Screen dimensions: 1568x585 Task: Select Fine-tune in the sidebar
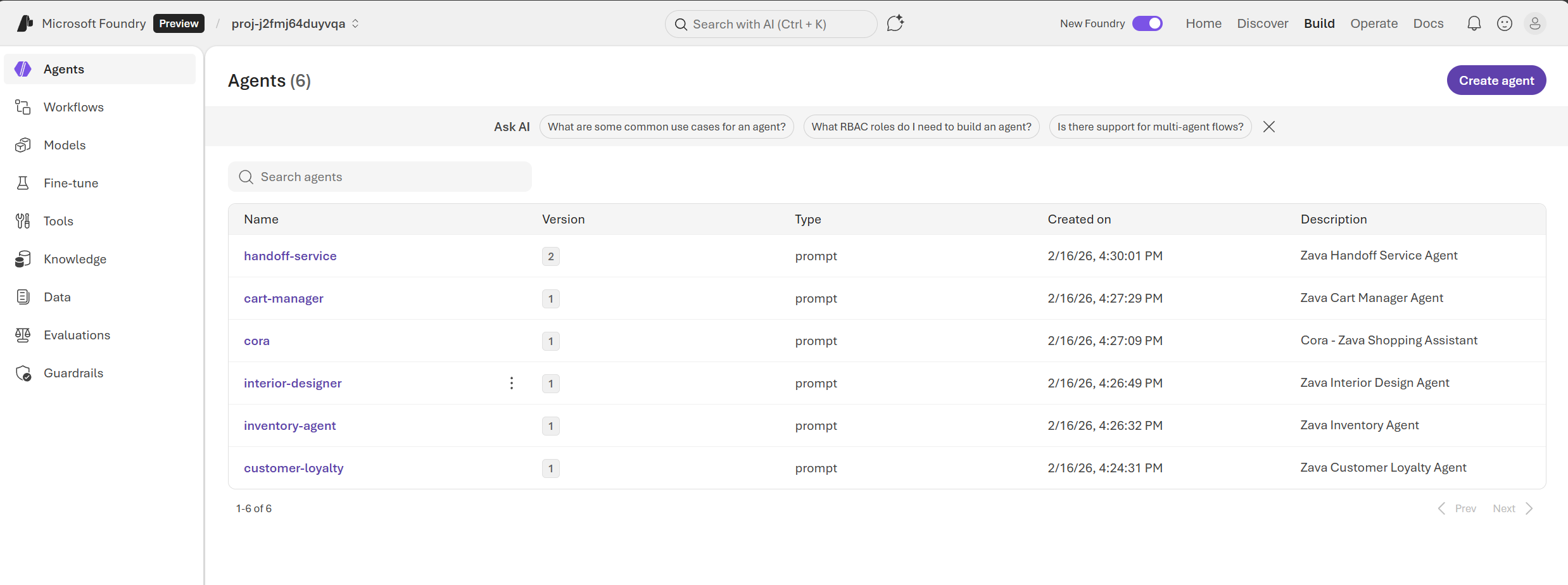(100, 183)
